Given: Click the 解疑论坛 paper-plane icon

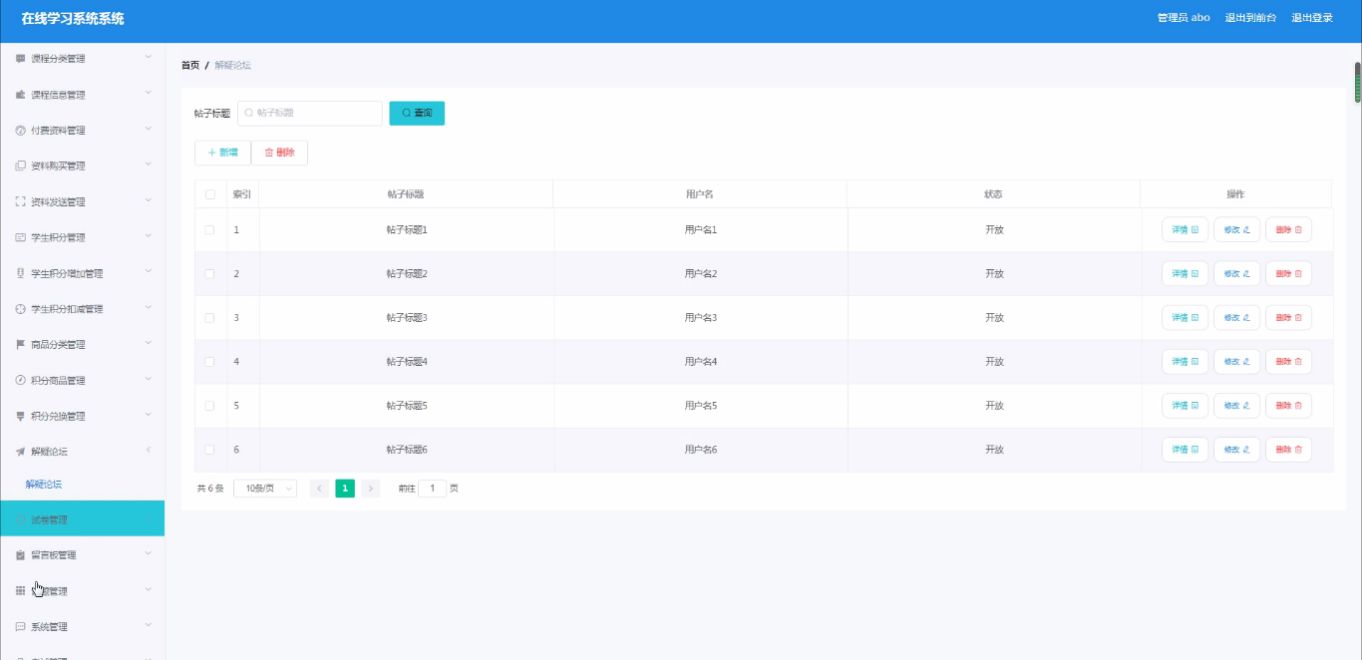Looking at the screenshot, I should (x=20, y=452).
